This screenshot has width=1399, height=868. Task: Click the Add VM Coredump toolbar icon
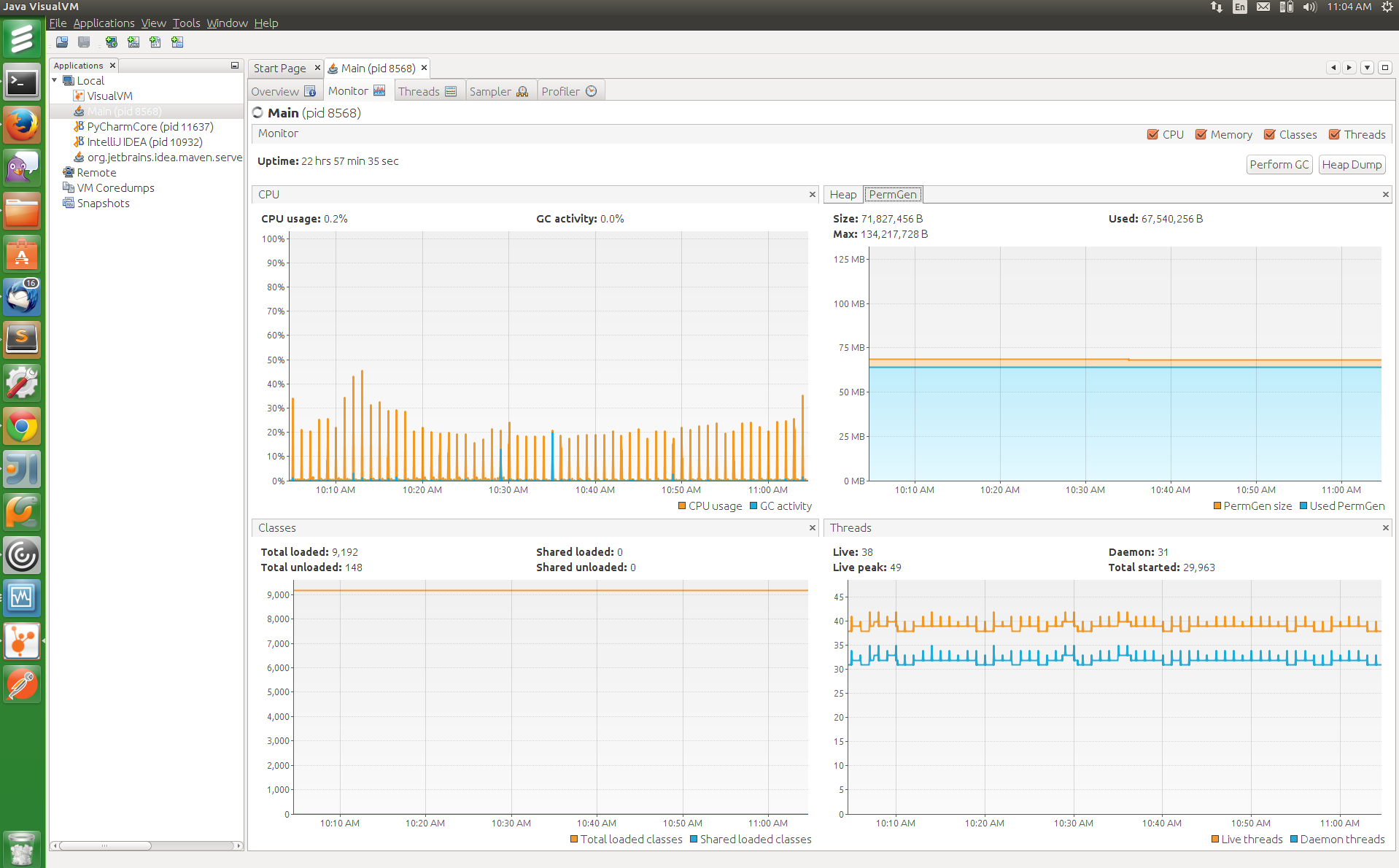(155, 42)
